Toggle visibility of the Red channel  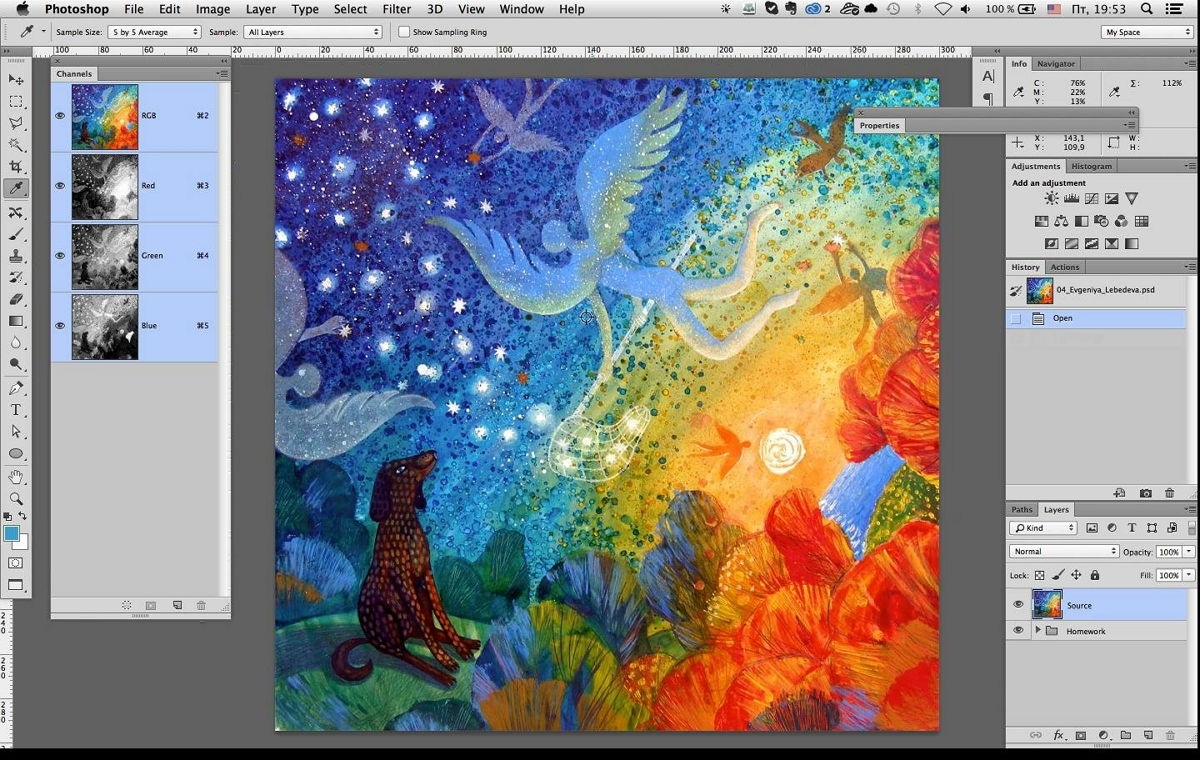click(60, 186)
